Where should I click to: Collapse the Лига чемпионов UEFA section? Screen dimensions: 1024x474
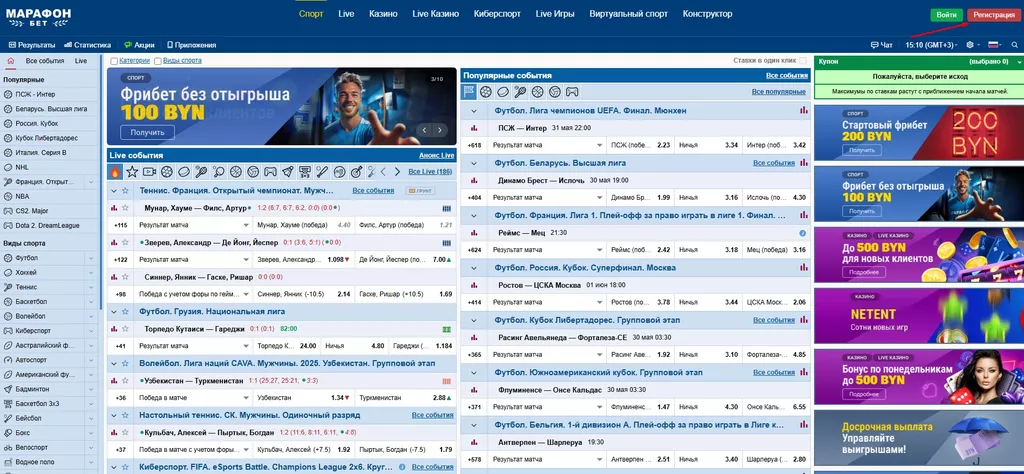tap(474, 111)
